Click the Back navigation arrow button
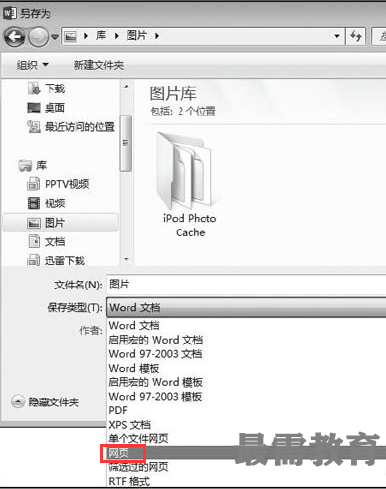The image size is (386, 489). [15, 37]
